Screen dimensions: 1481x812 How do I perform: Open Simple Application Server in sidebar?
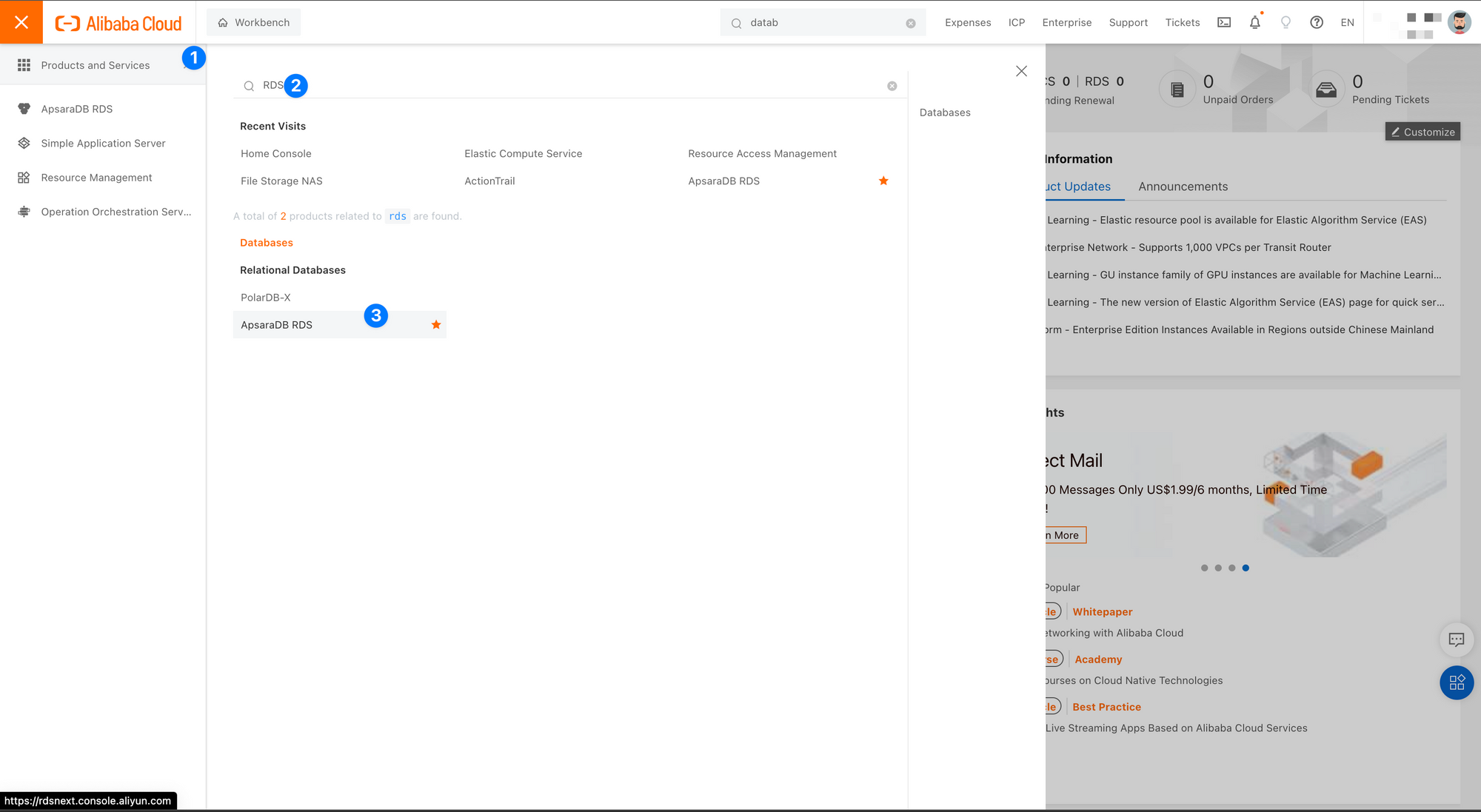[x=103, y=143]
